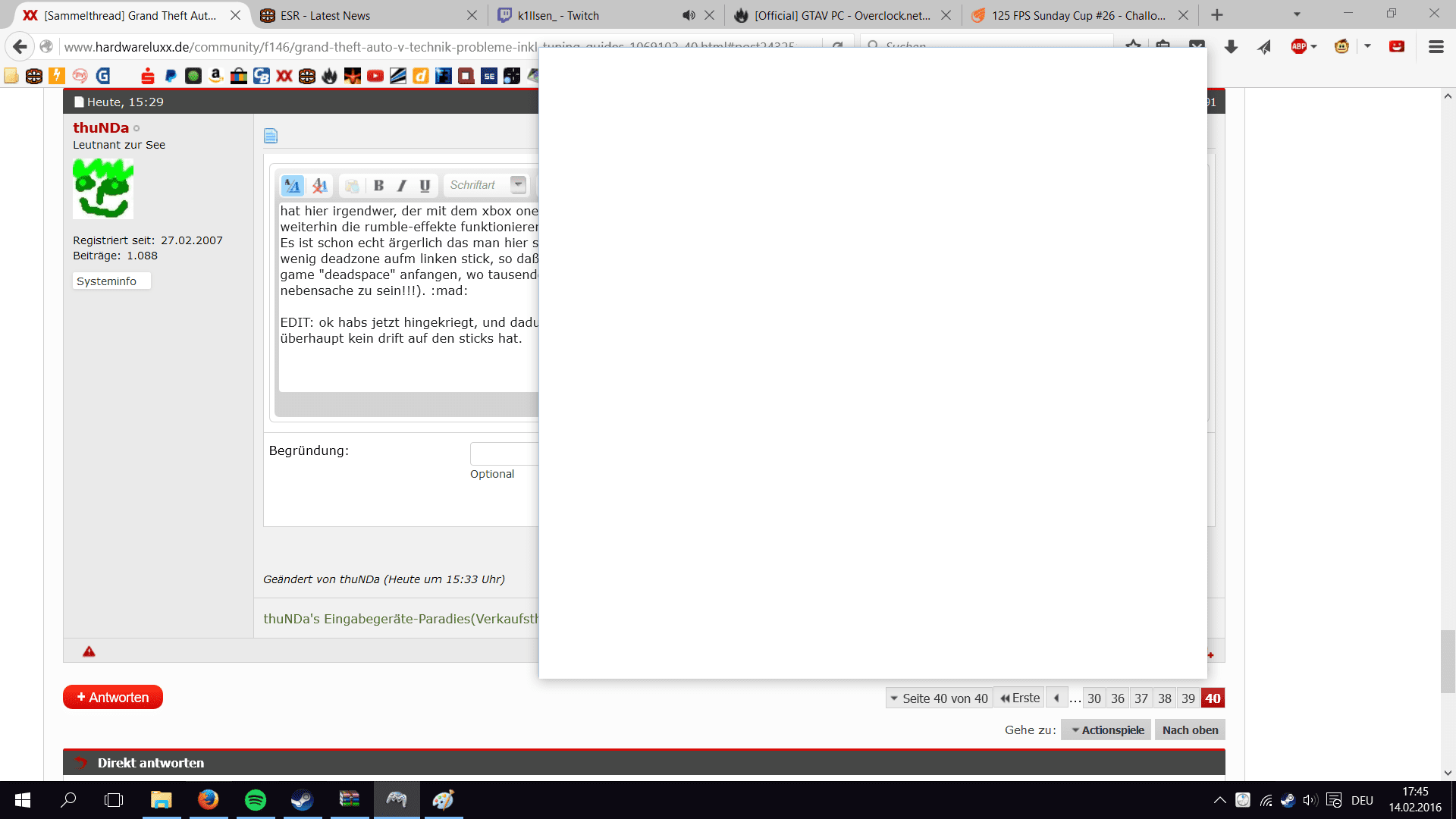
Task: Go to page 30
Action: coord(1094,698)
